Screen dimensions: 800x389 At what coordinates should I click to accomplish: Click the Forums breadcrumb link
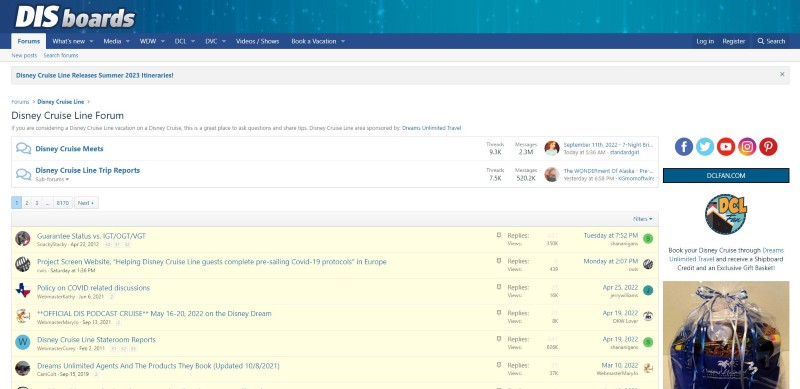(x=20, y=102)
